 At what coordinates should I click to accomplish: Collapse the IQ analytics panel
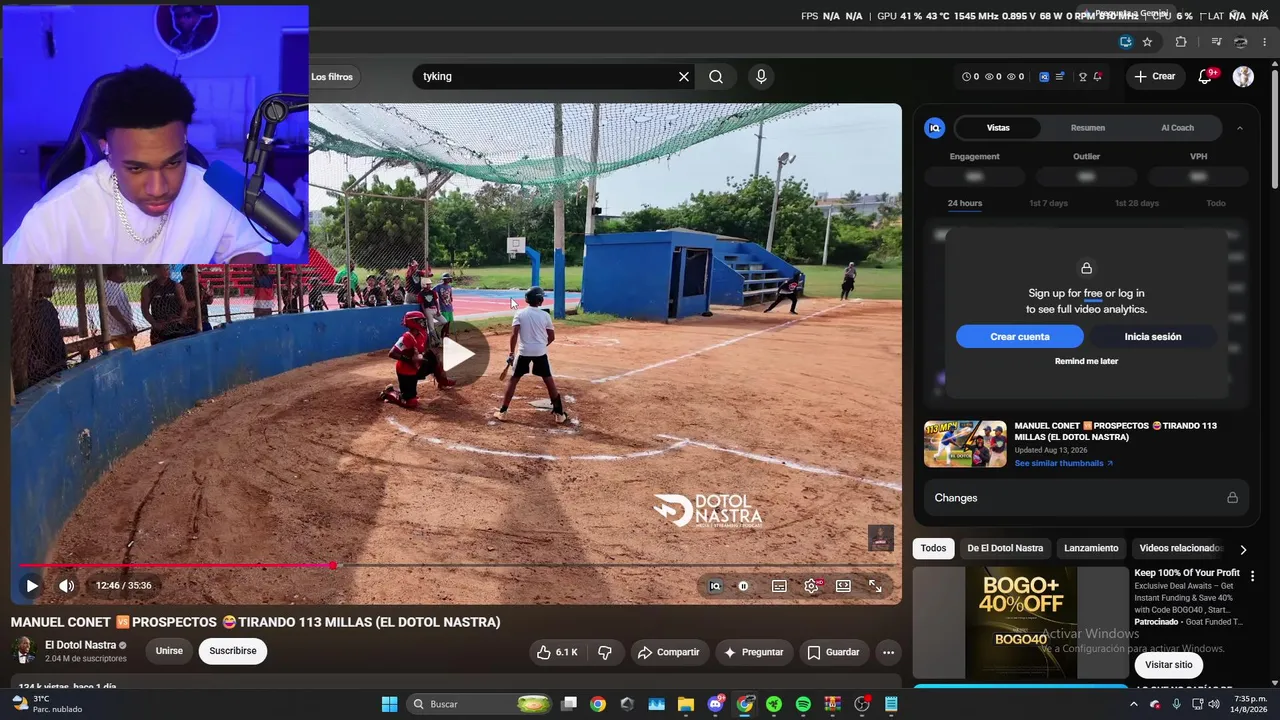coord(1240,128)
